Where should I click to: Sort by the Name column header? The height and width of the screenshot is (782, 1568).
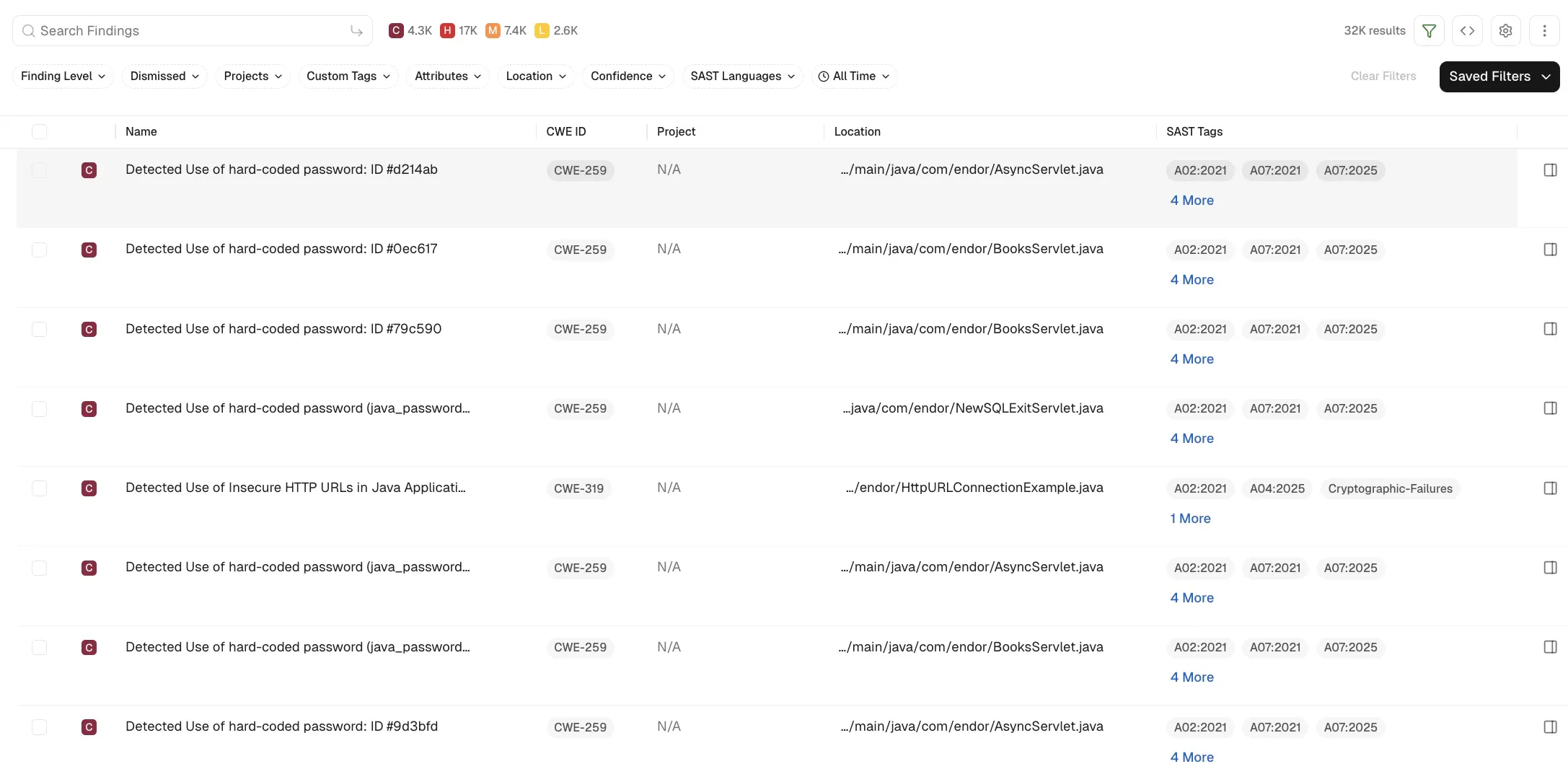pyautogui.click(x=141, y=131)
